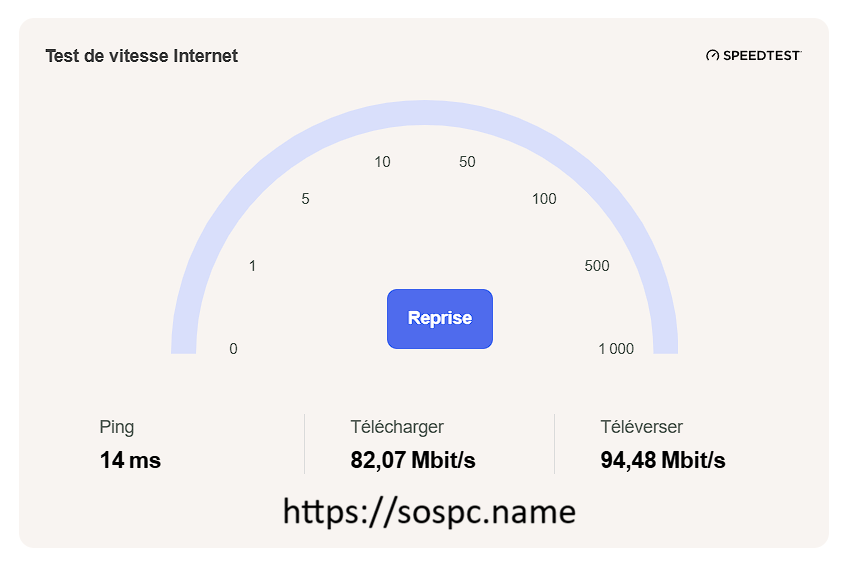Click the 10 label on the gauge
This screenshot has width=846, height=561.
pyautogui.click(x=382, y=162)
